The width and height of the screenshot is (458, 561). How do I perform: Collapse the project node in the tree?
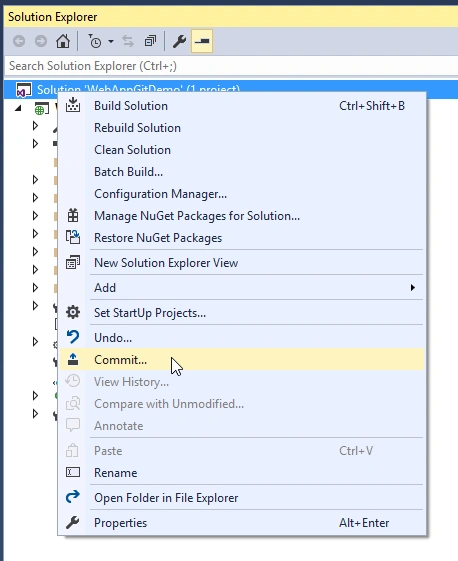point(18,108)
